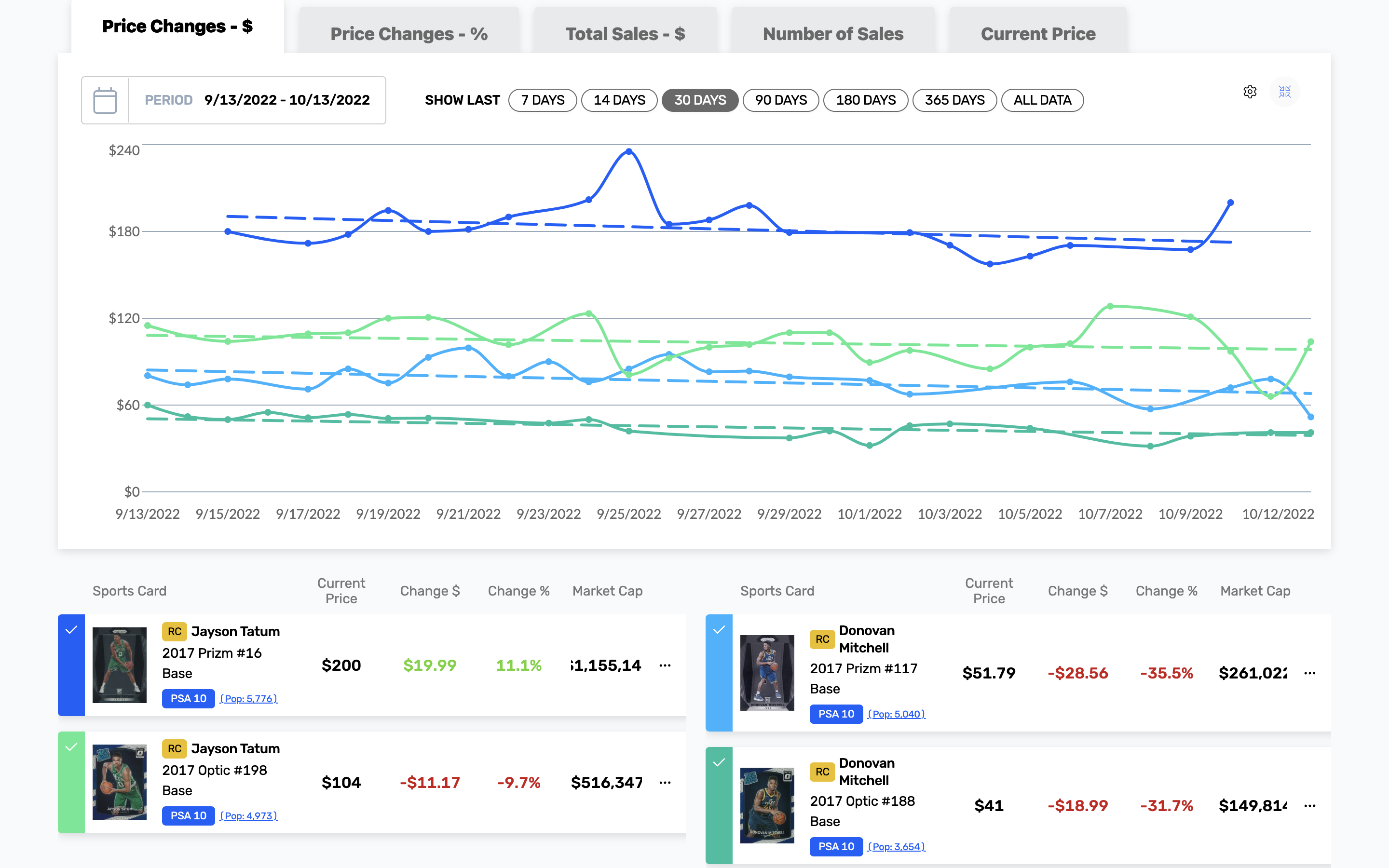Screen dimensions: 1389x868
Task: Click the $19.99 change value
Action: tap(429, 665)
